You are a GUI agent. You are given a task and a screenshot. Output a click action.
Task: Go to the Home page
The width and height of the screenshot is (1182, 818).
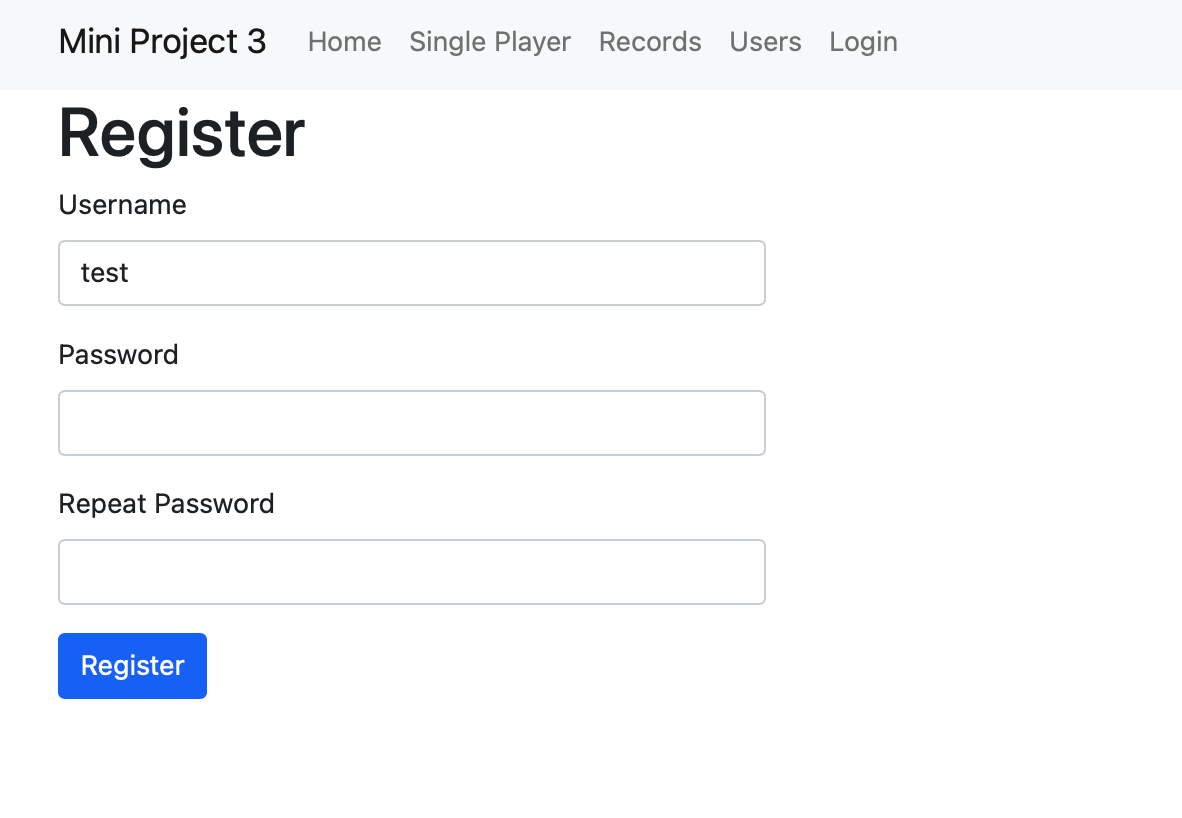point(344,41)
